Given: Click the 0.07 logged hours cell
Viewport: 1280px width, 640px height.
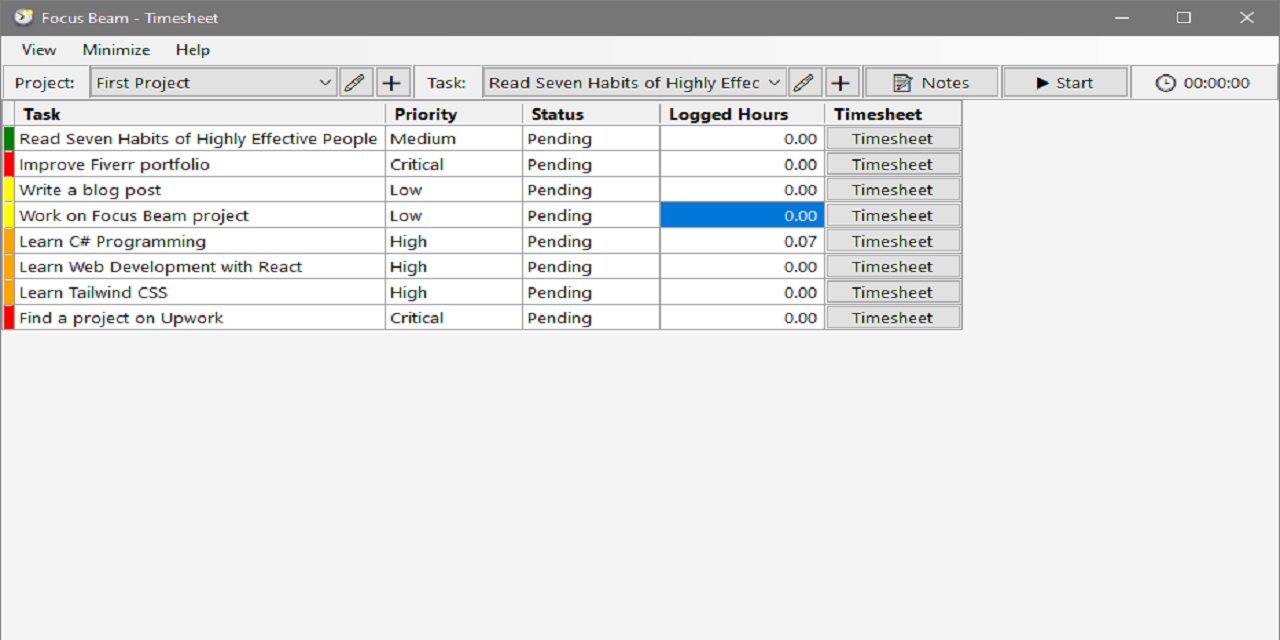Looking at the screenshot, I should pyautogui.click(x=742, y=241).
